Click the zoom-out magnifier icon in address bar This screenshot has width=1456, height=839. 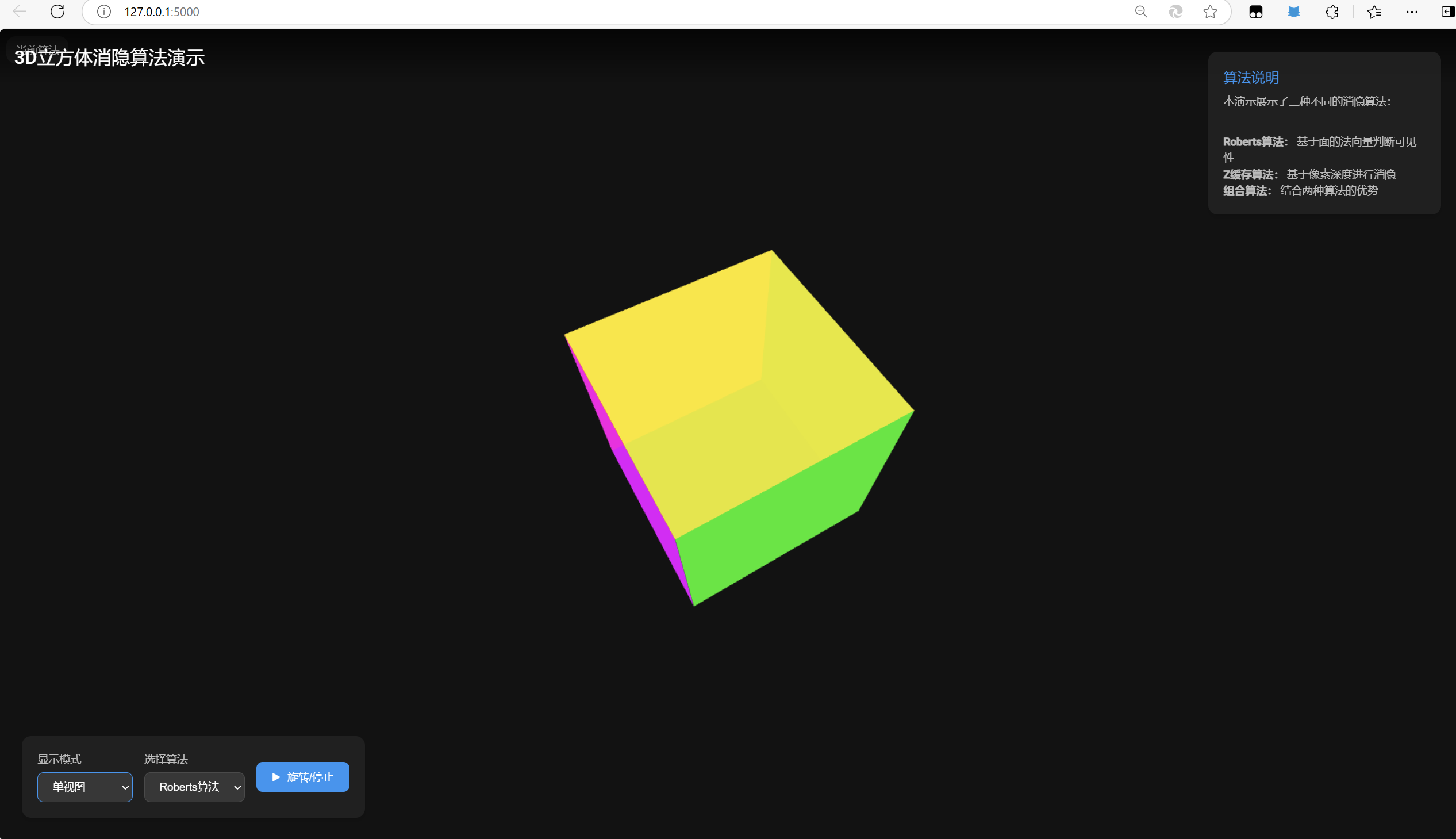coord(1141,12)
